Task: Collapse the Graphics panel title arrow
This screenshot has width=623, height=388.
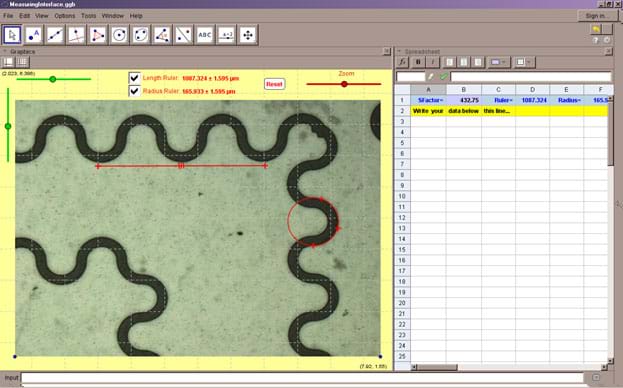Action: [x=5, y=52]
